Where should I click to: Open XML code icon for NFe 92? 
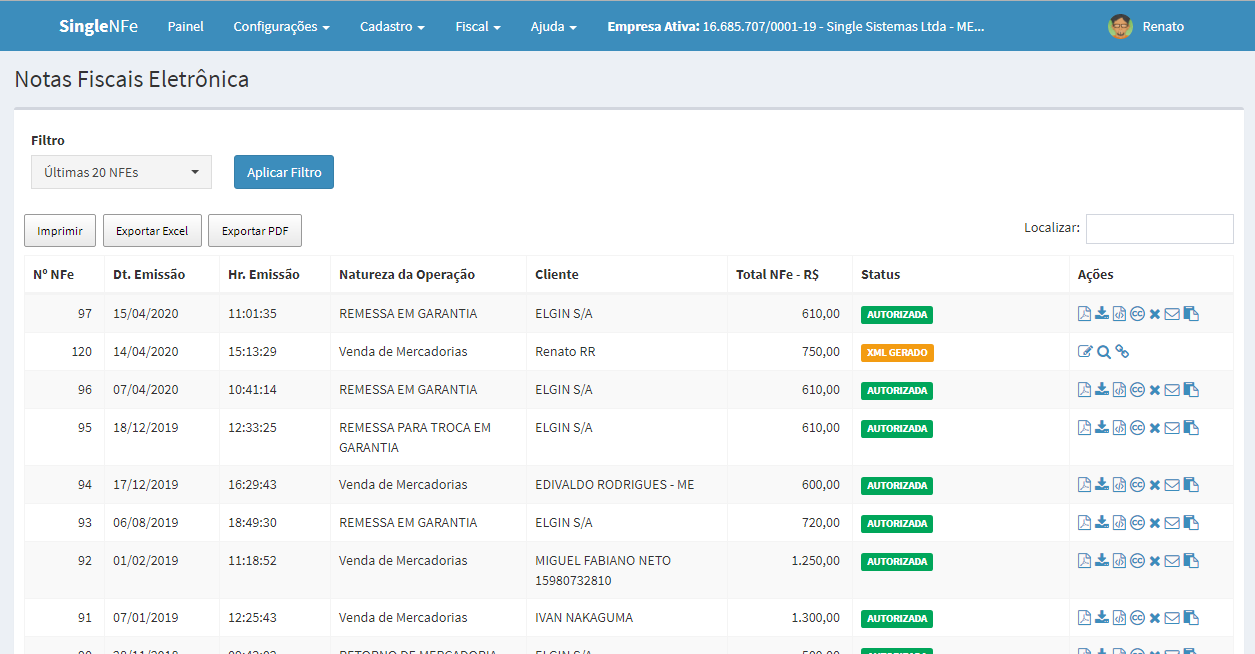point(1120,561)
